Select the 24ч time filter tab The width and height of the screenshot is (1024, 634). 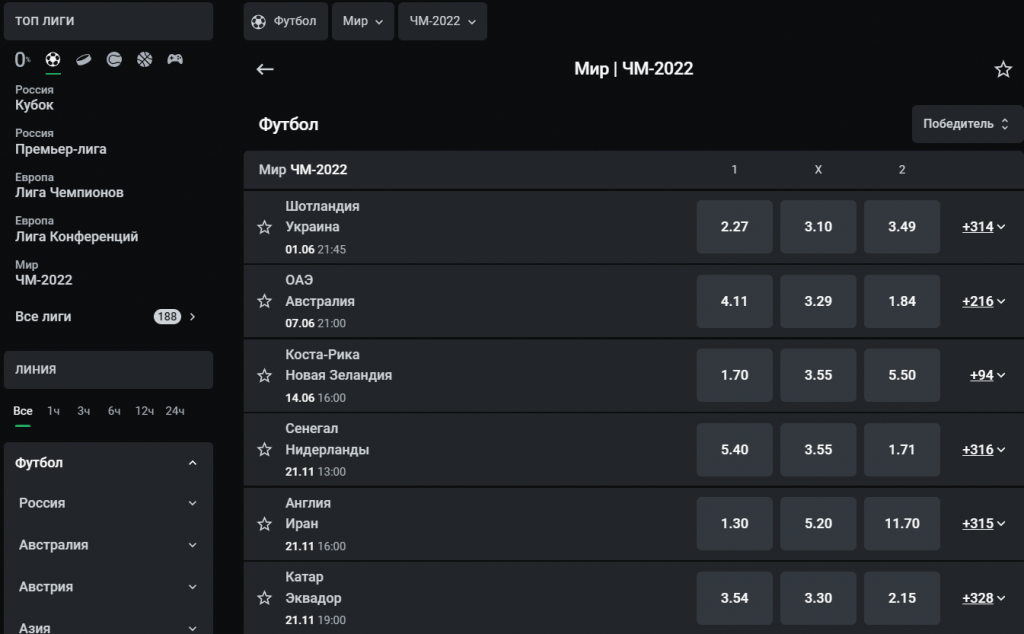(x=175, y=411)
